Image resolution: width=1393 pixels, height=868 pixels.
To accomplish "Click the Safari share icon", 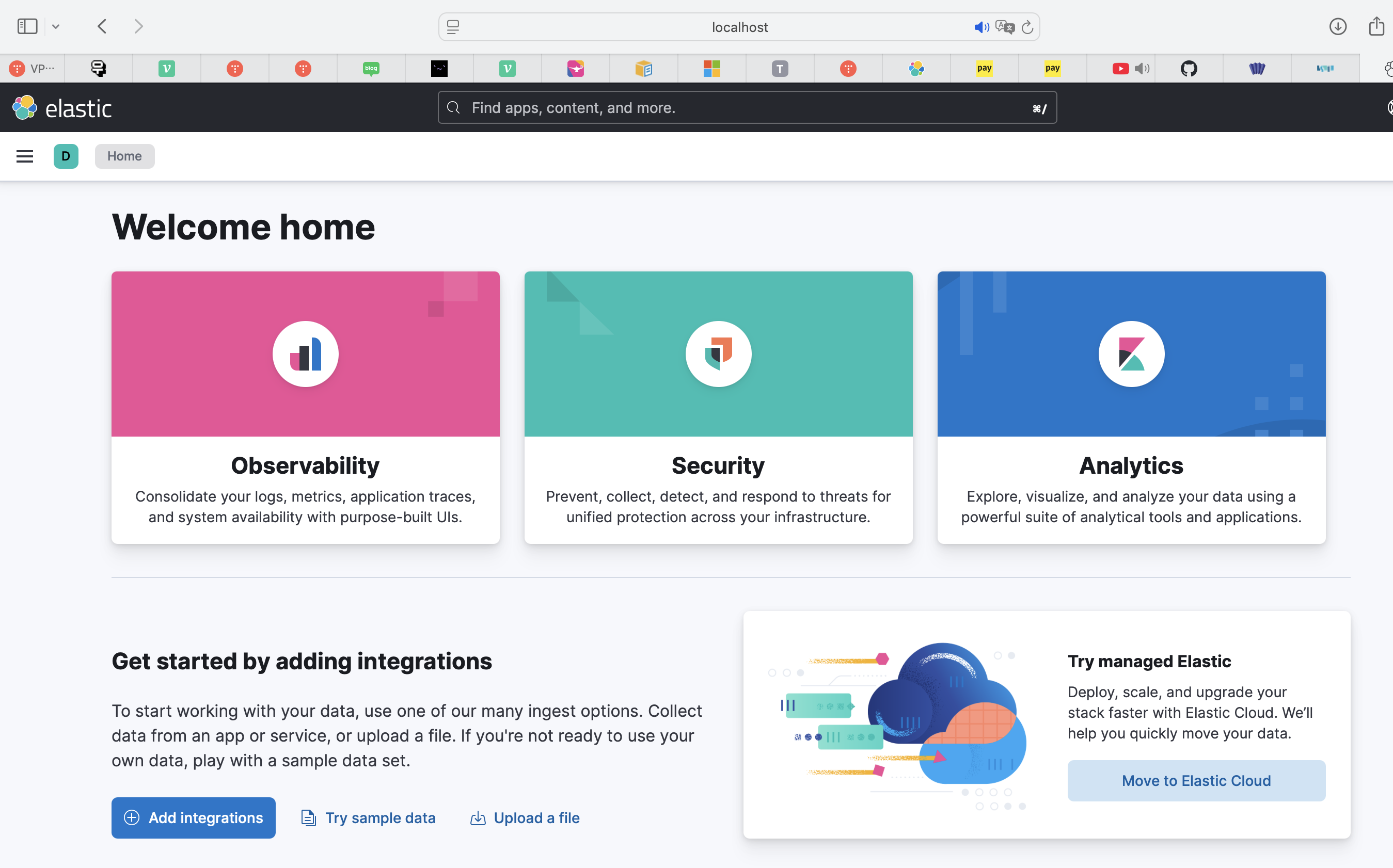I will (x=1376, y=26).
